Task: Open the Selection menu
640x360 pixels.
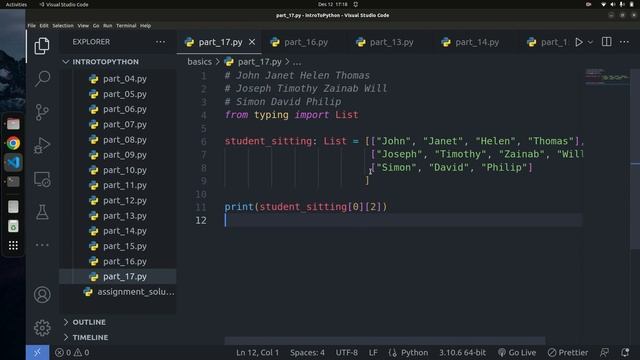Action: click(x=63, y=26)
